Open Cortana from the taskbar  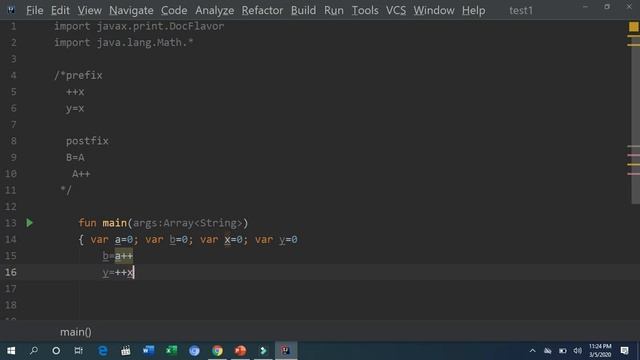[x=56, y=351]
